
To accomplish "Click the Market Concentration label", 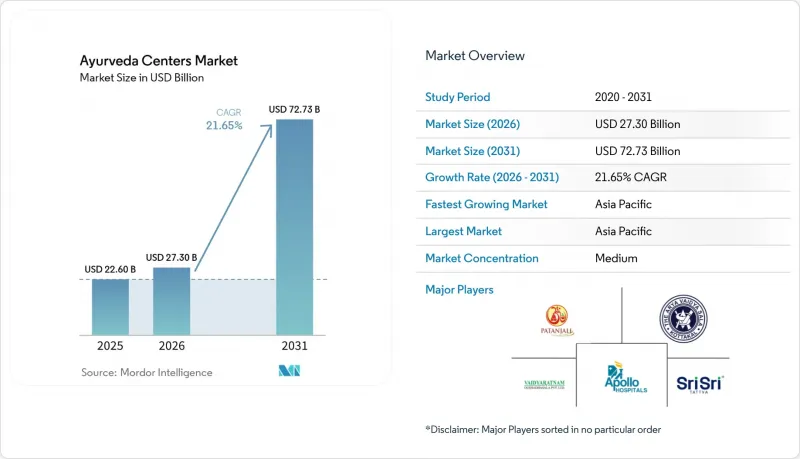I will [482, 258].
